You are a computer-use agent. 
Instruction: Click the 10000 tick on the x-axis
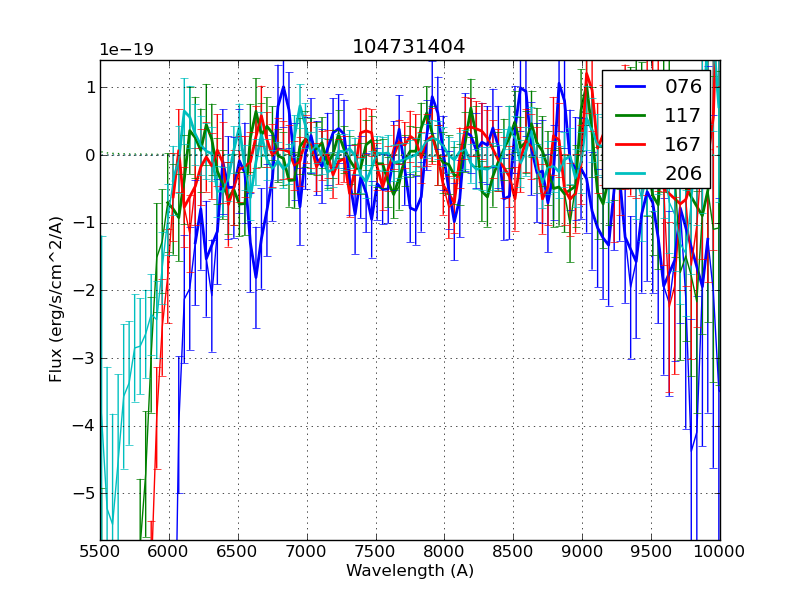[718, 551]
